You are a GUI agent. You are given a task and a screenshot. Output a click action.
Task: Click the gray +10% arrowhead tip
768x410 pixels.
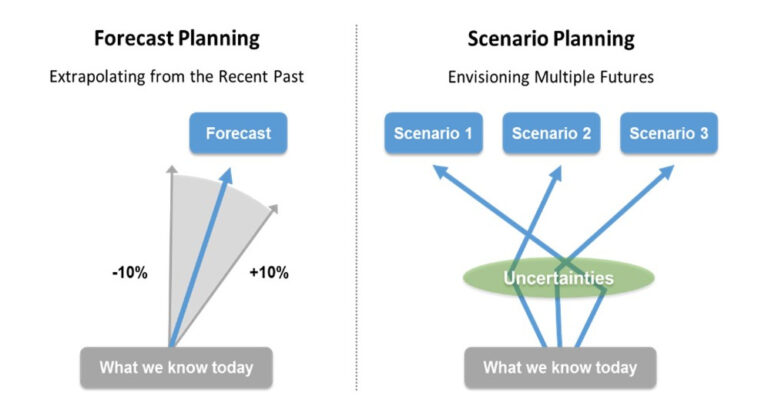(274, 209)
